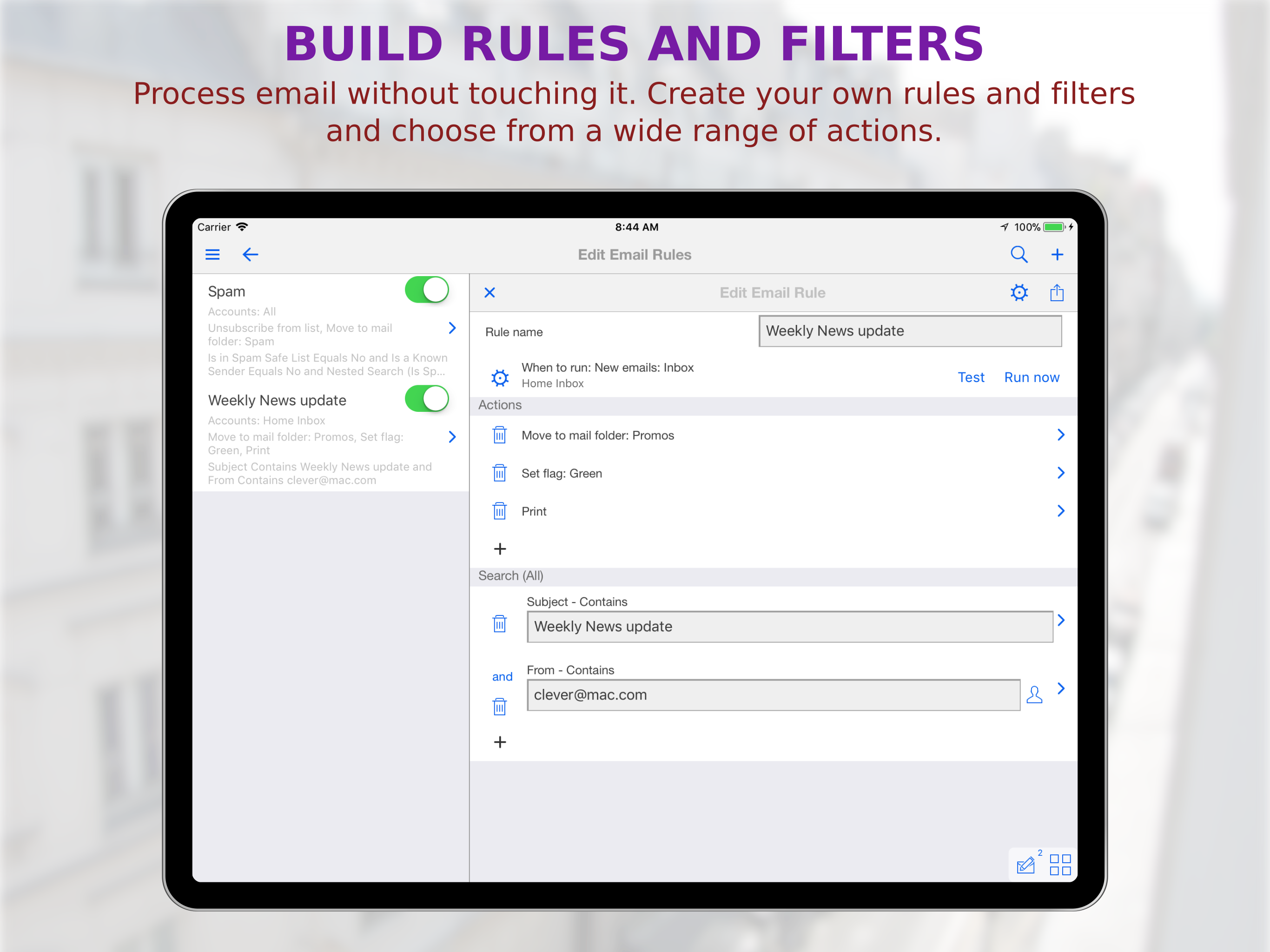The width and height of the screenshot is (1270, 952).
Task: Open compose drafts icon at bottom
Action: point(1025,864)
